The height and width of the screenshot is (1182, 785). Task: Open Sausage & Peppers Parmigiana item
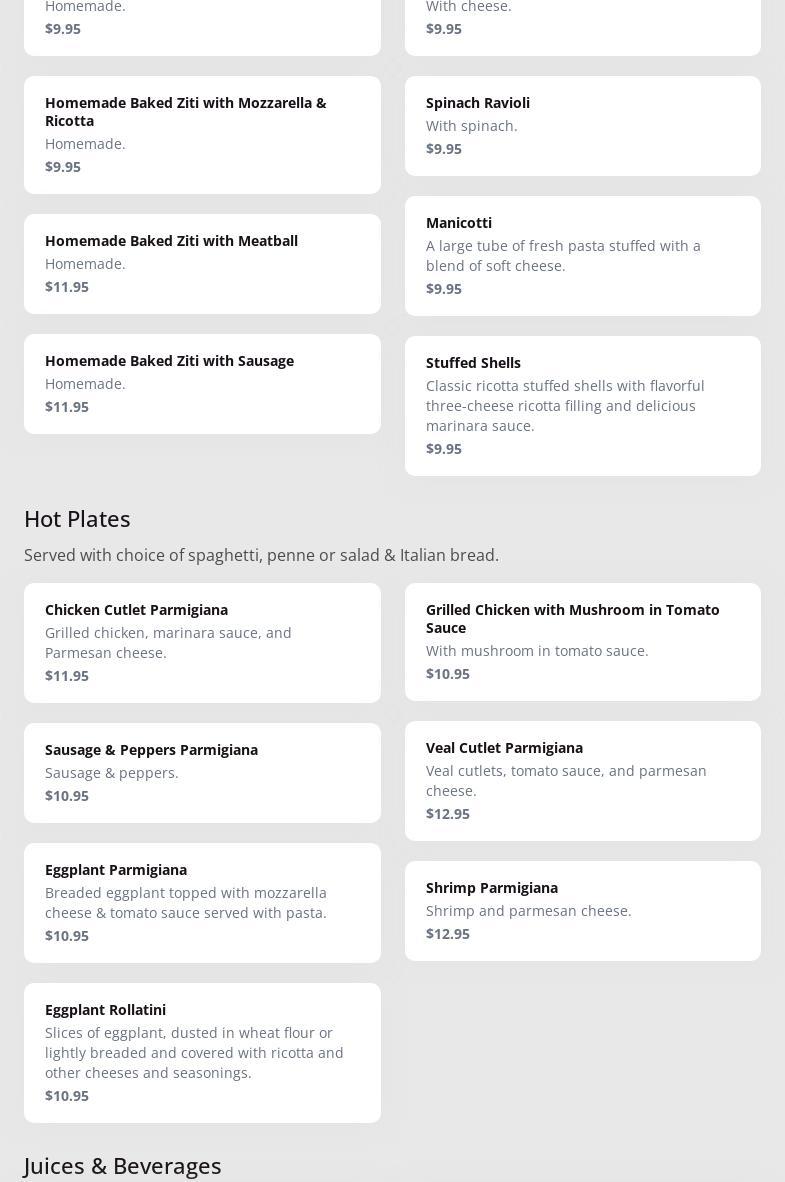tap(202, 772)
